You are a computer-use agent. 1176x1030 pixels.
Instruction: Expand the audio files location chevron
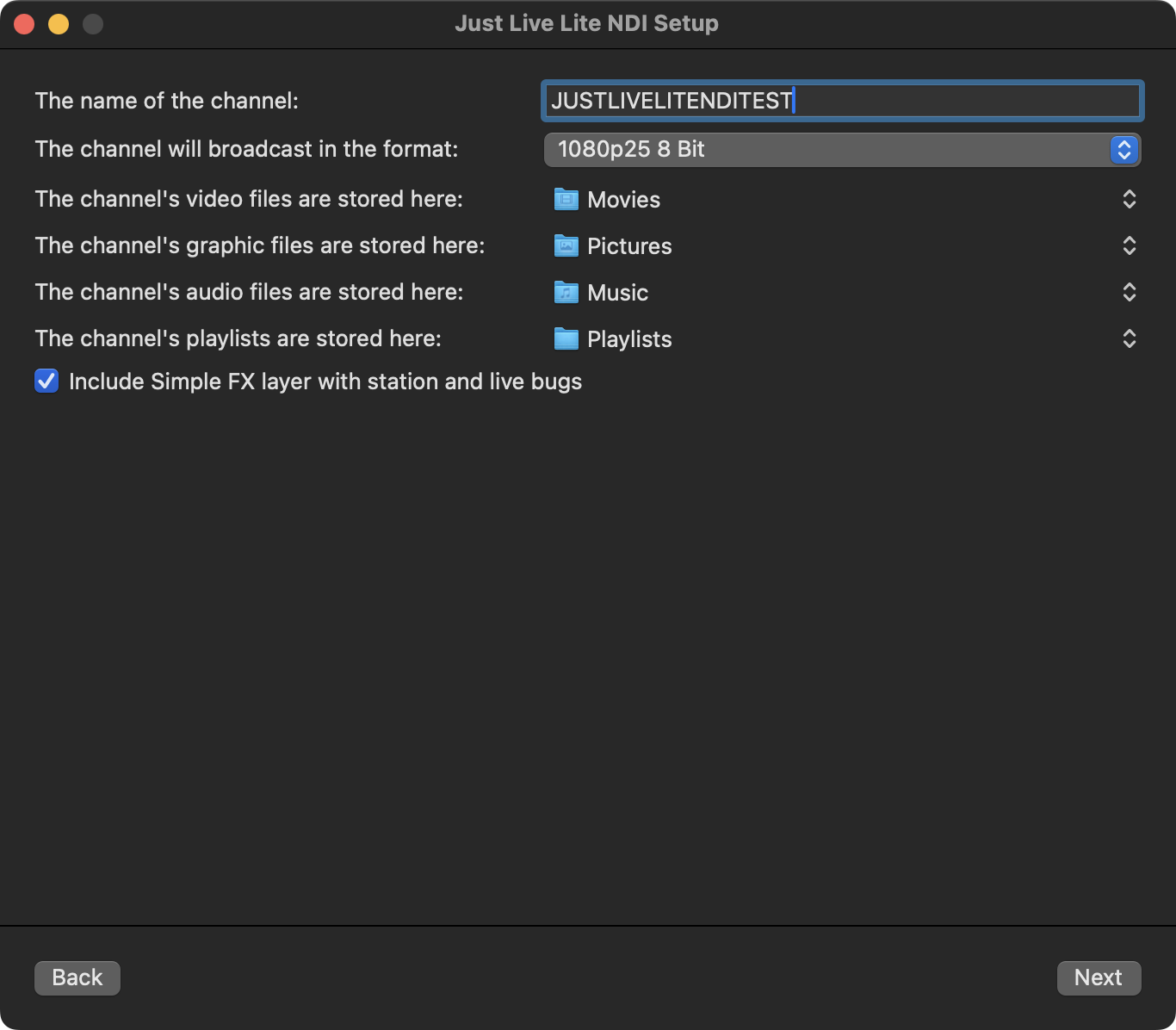[x=1130, y=293]
